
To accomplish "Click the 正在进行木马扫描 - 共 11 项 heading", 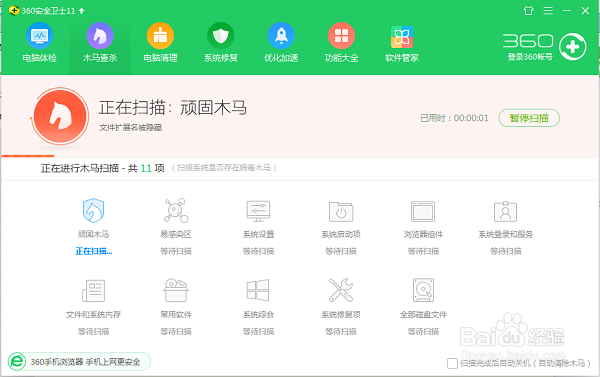I will pos(103,168).
